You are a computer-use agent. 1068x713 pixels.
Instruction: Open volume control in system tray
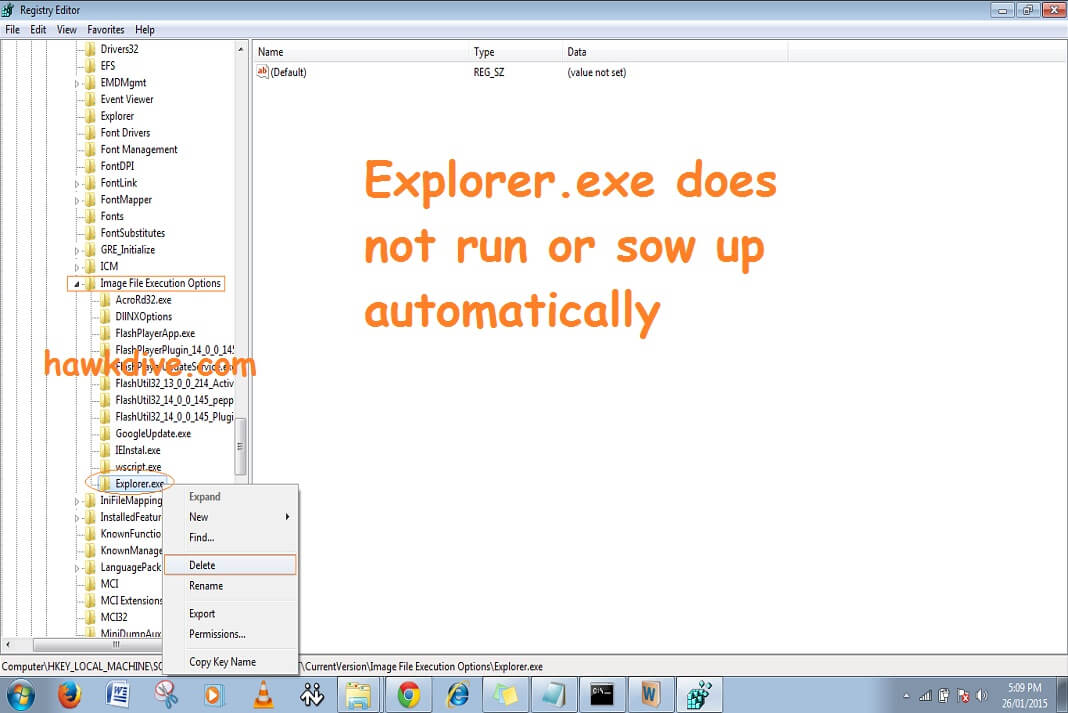pos(981,695)
